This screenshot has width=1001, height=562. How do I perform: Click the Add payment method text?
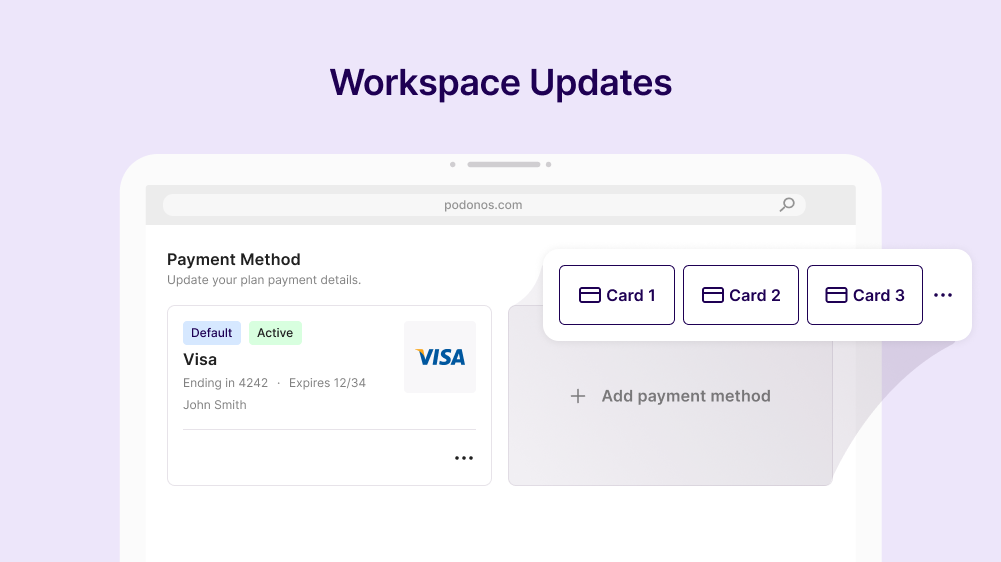click(686, 396)
